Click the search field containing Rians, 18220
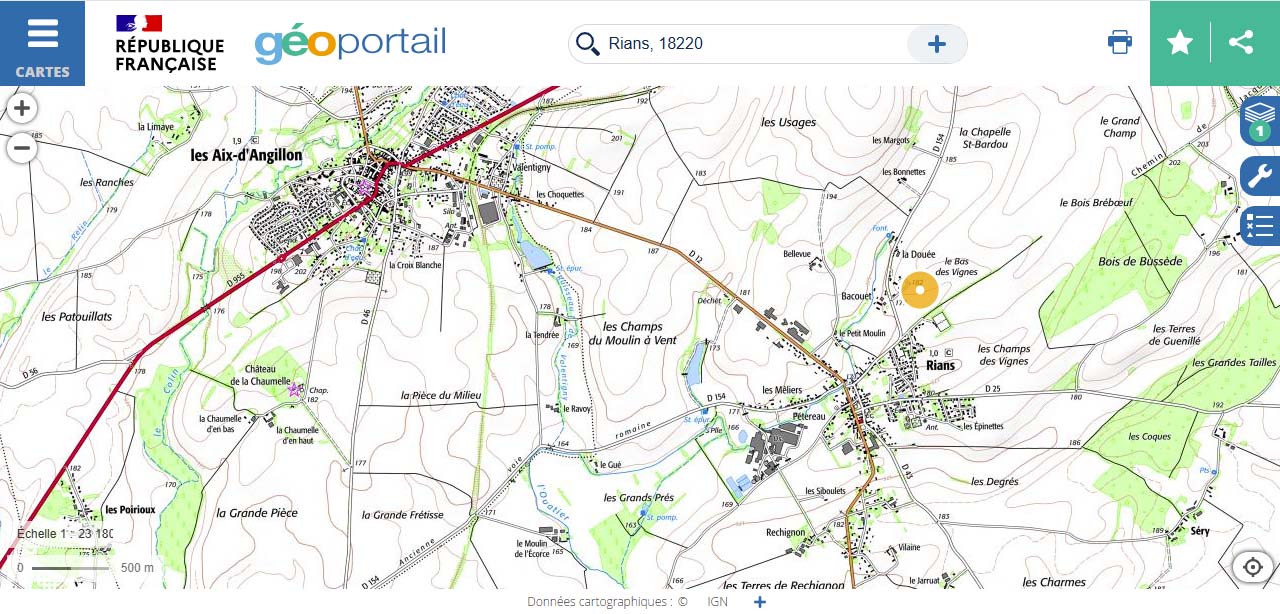Screen dimensions: 1280x614 750,44
